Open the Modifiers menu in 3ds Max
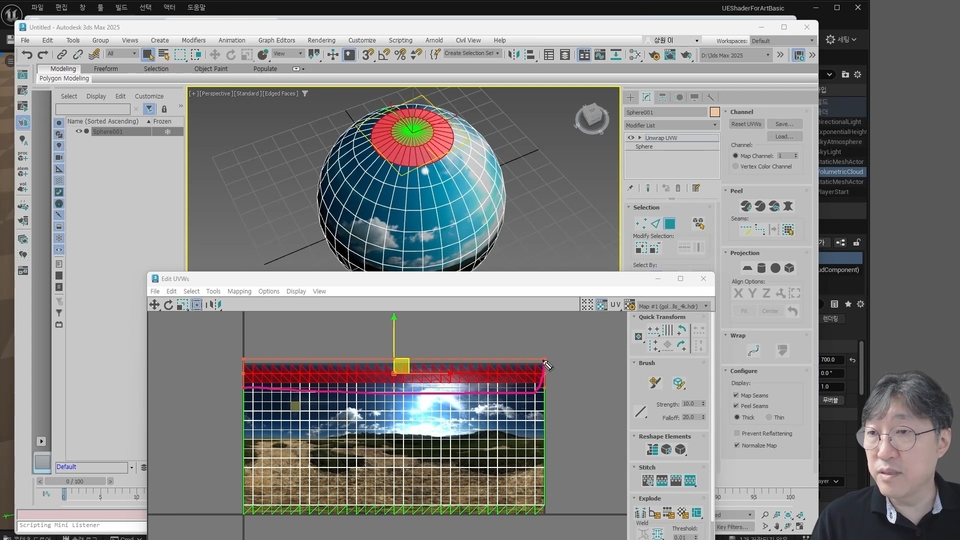960x540 pixels. (193, 40)
